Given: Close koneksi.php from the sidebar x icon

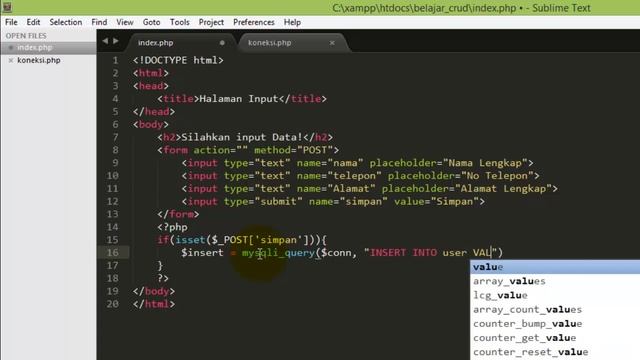Looking at the screenshot, I should click(x=11, y=60).
